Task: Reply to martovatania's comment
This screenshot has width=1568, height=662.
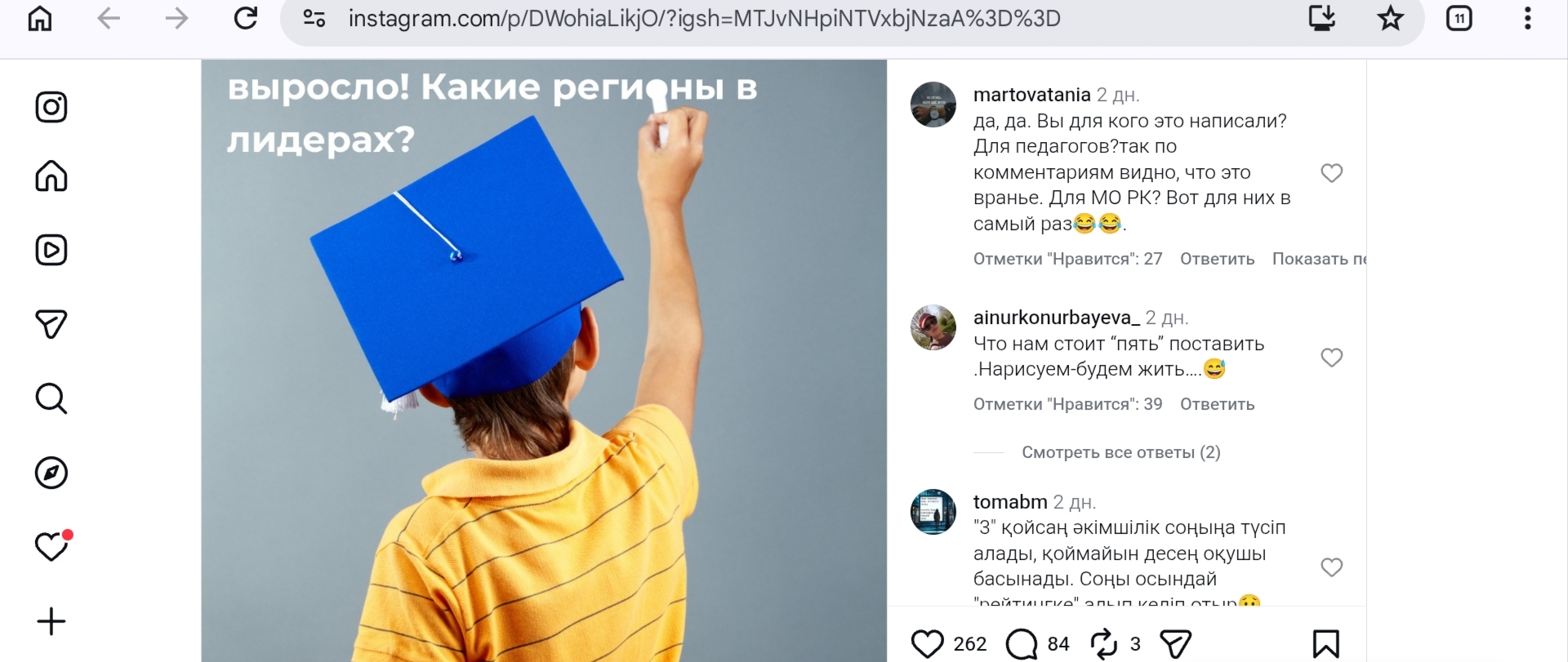Action: pyautogui.click(x=1217, y=259)
